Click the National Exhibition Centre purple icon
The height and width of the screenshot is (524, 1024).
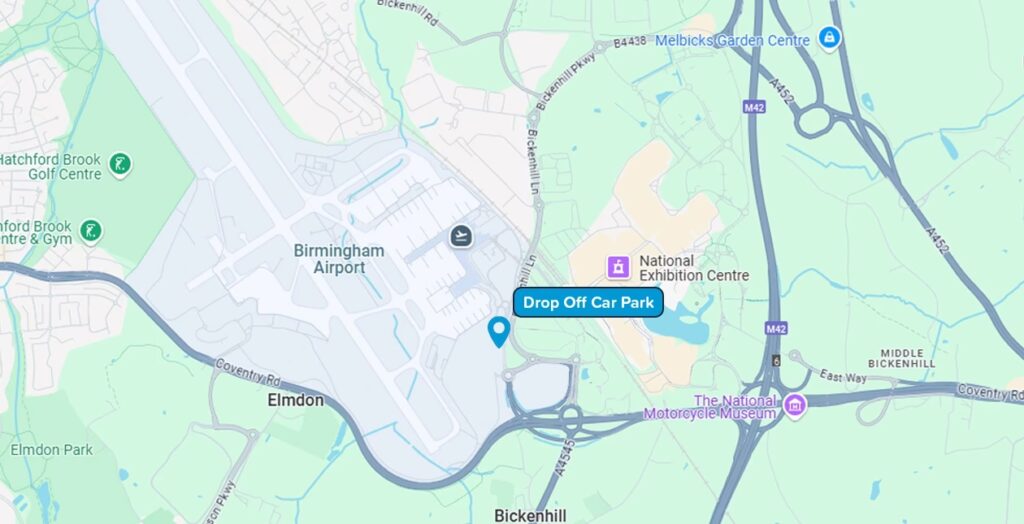[618, 267]
